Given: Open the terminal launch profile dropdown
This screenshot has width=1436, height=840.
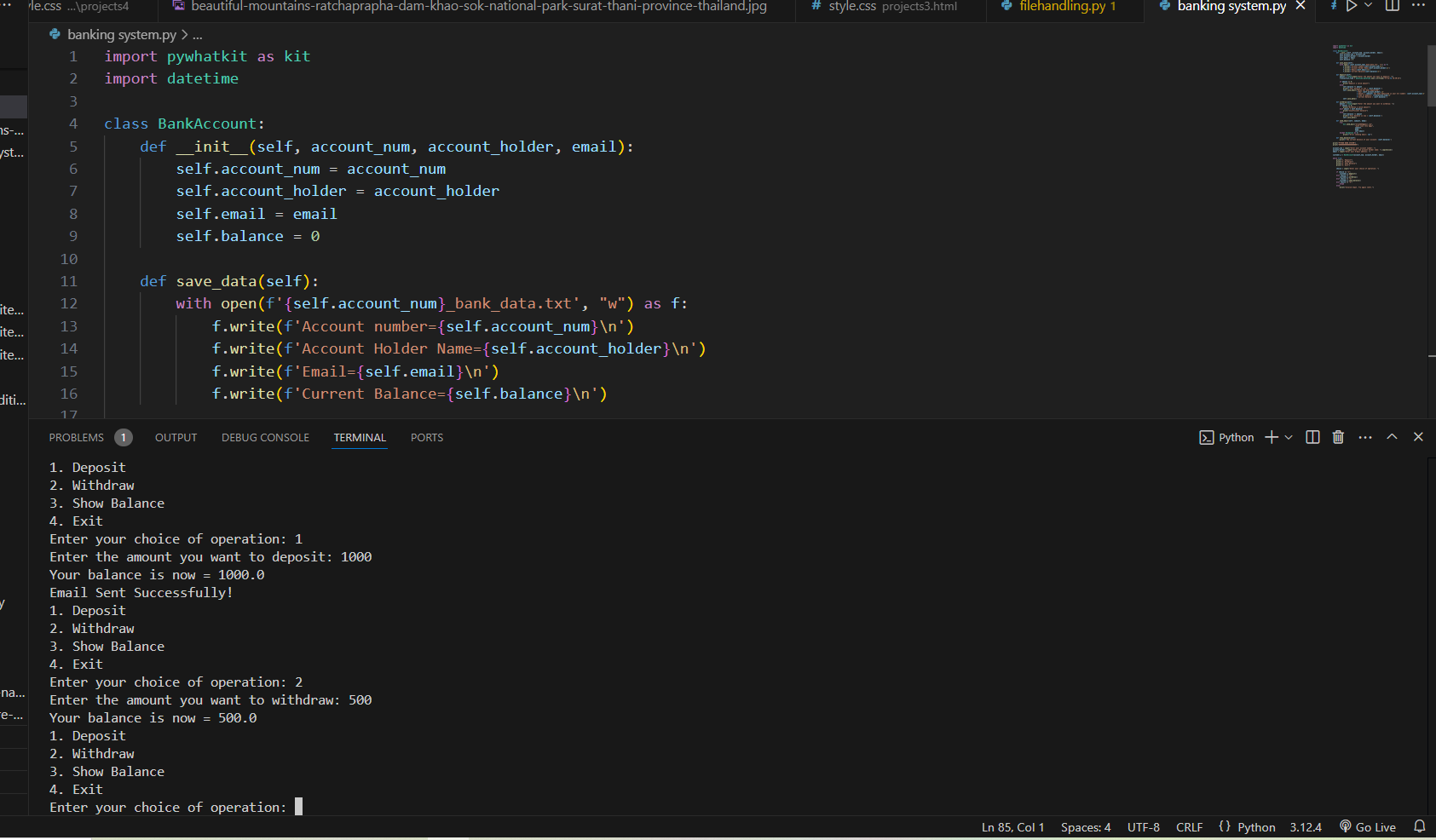Looking at the screenshot, I should coord(1289,437).
